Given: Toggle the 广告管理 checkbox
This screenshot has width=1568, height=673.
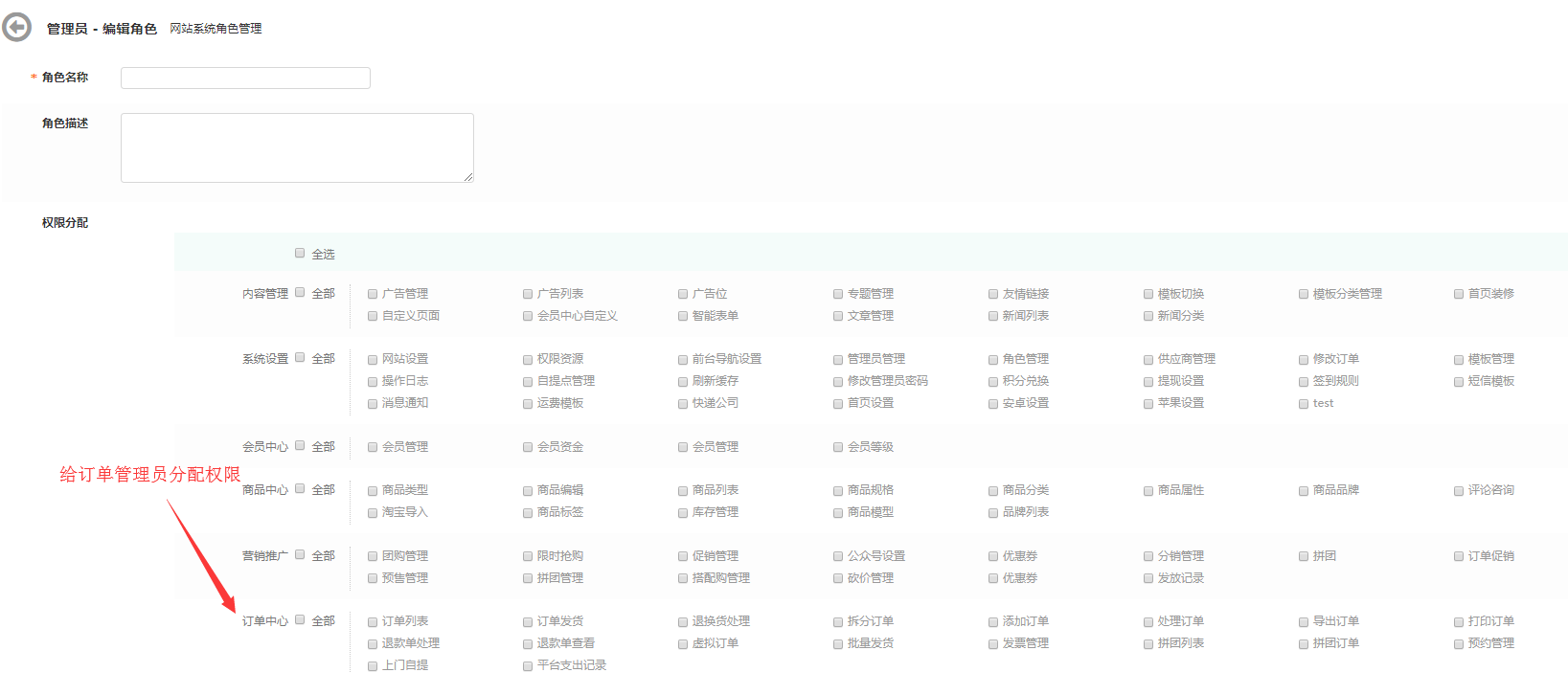Looking at the screenshot, I should click(373, 295).
